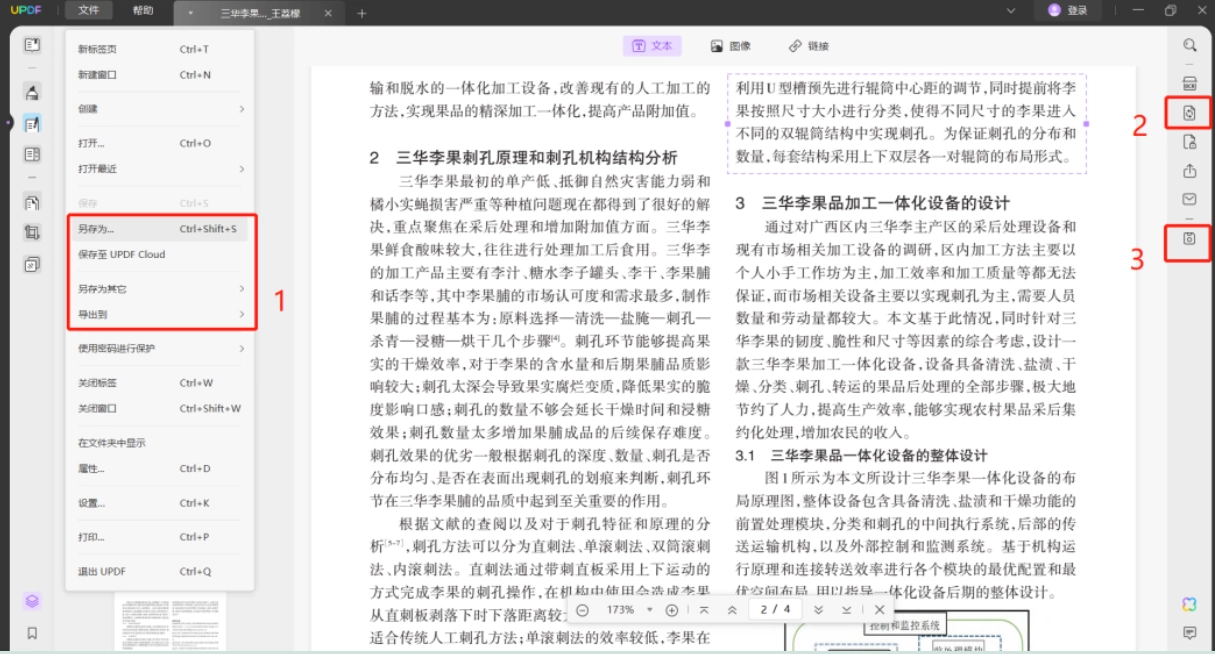This screenshot has width=1215, height=654.
Task: Click the protect PDF lock icon
Action: pos(1189,142)
